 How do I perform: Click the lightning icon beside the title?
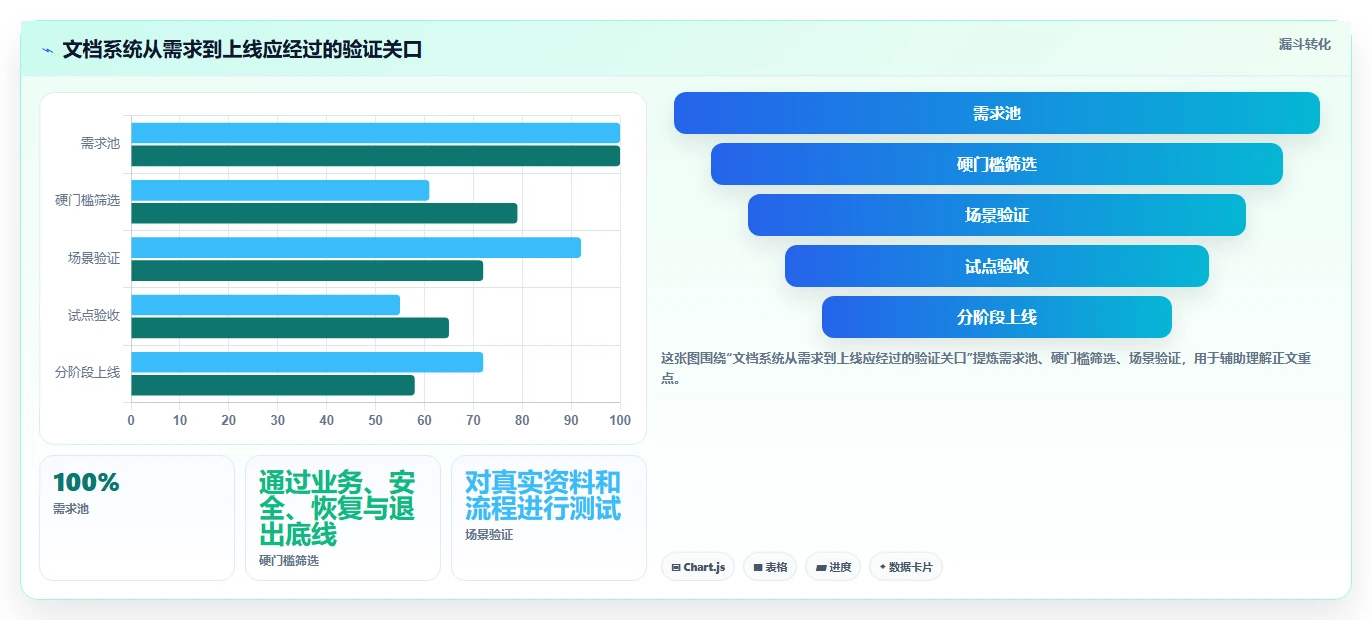tap(47, 50)
